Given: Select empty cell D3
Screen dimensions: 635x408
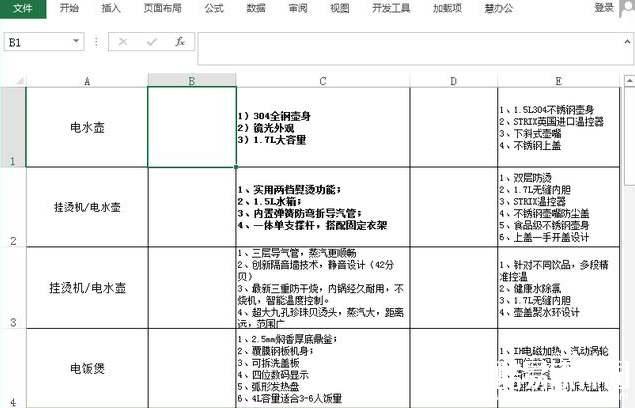Looking at the screenshot, I should pyautogui.click(x=454, y=288).
